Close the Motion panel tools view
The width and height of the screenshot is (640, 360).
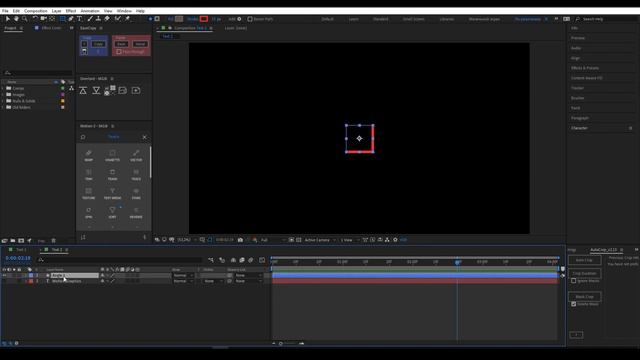(x=144, y=137)
